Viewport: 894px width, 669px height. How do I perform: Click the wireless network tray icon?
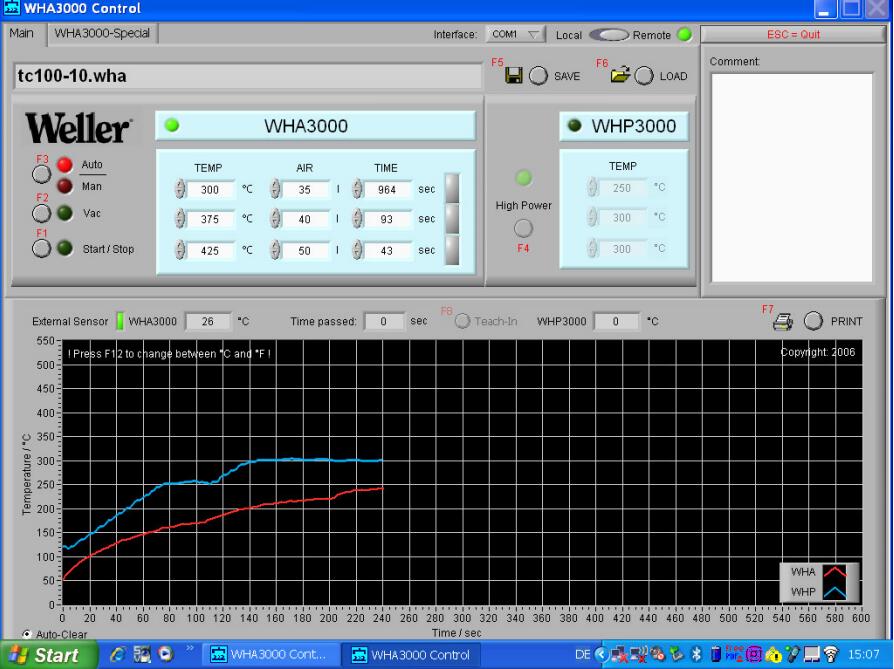(831, 654)
